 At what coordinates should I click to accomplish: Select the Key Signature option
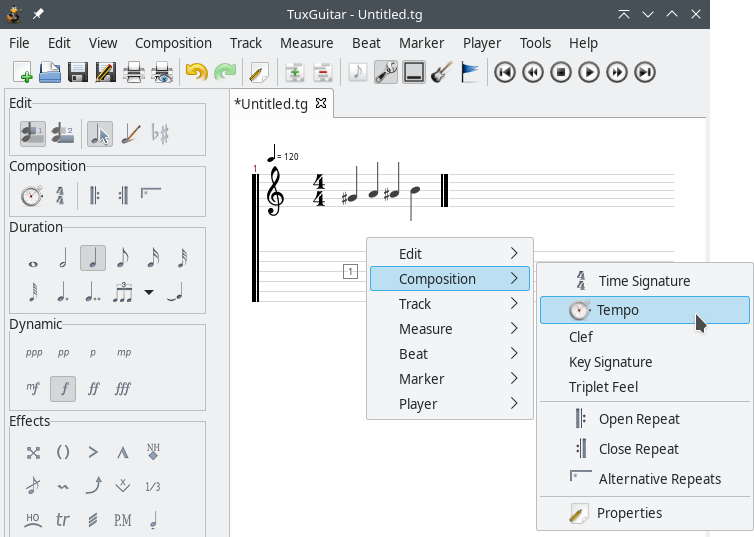click(x=610, y=362)
